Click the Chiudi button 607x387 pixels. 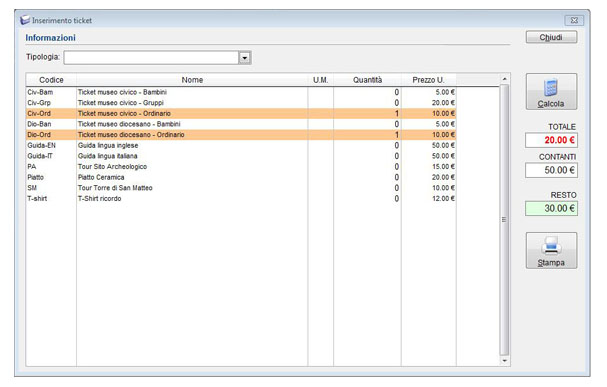click(x=551, y=37)
